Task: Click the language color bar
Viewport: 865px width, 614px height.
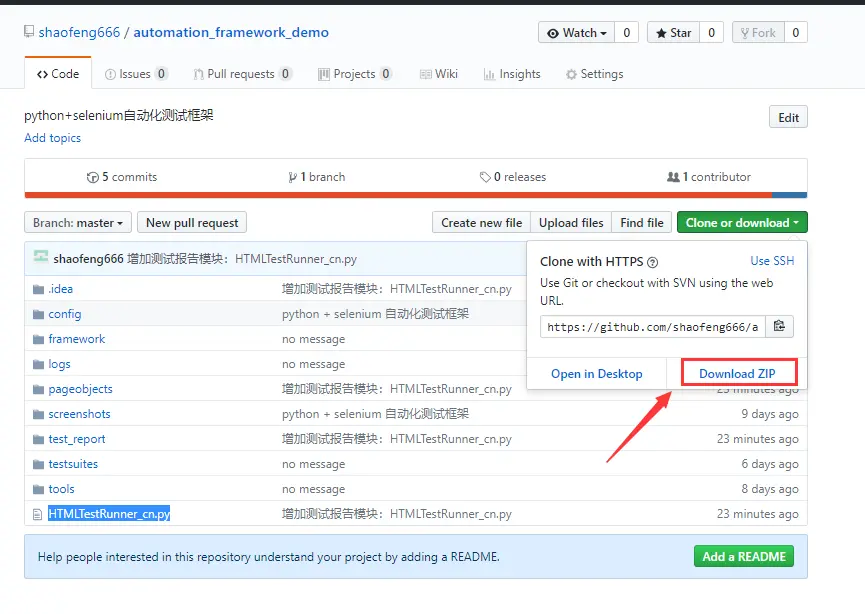Action: [416, 195]
